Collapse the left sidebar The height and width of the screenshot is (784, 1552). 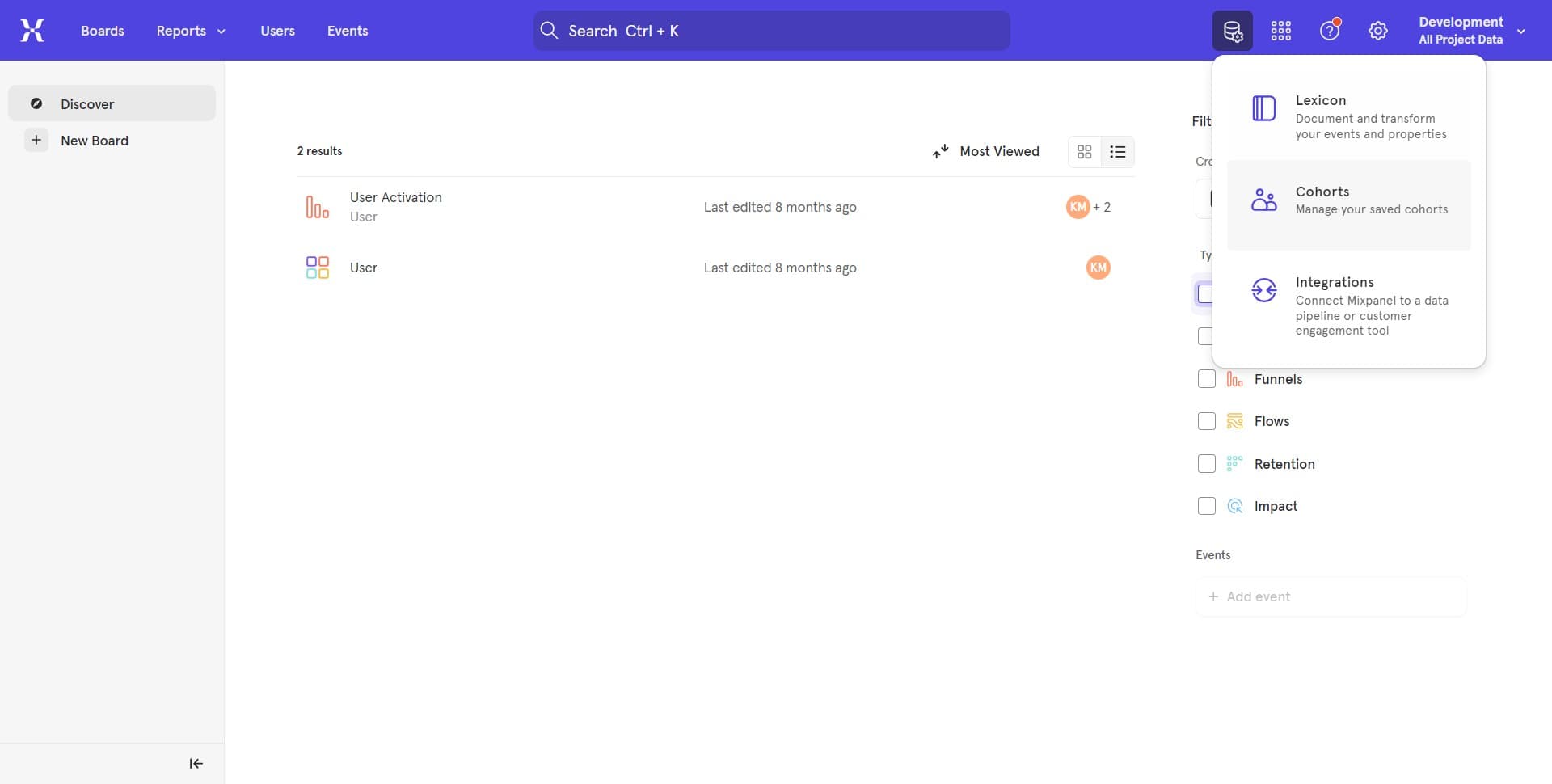click(195, 763)
